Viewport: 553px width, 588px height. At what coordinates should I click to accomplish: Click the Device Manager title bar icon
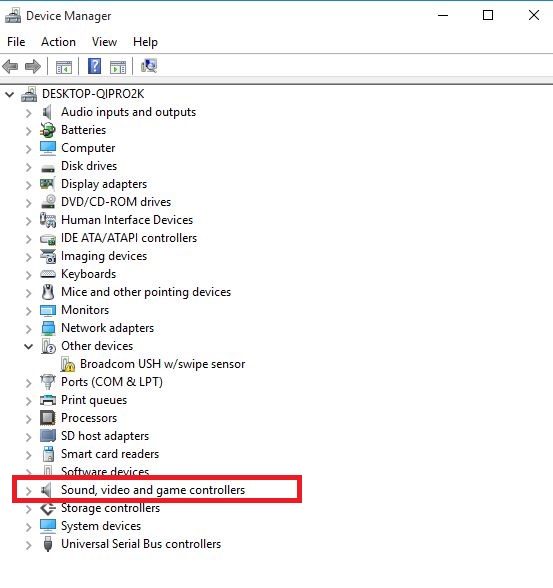pyautogui.click(x=13, y=16)
